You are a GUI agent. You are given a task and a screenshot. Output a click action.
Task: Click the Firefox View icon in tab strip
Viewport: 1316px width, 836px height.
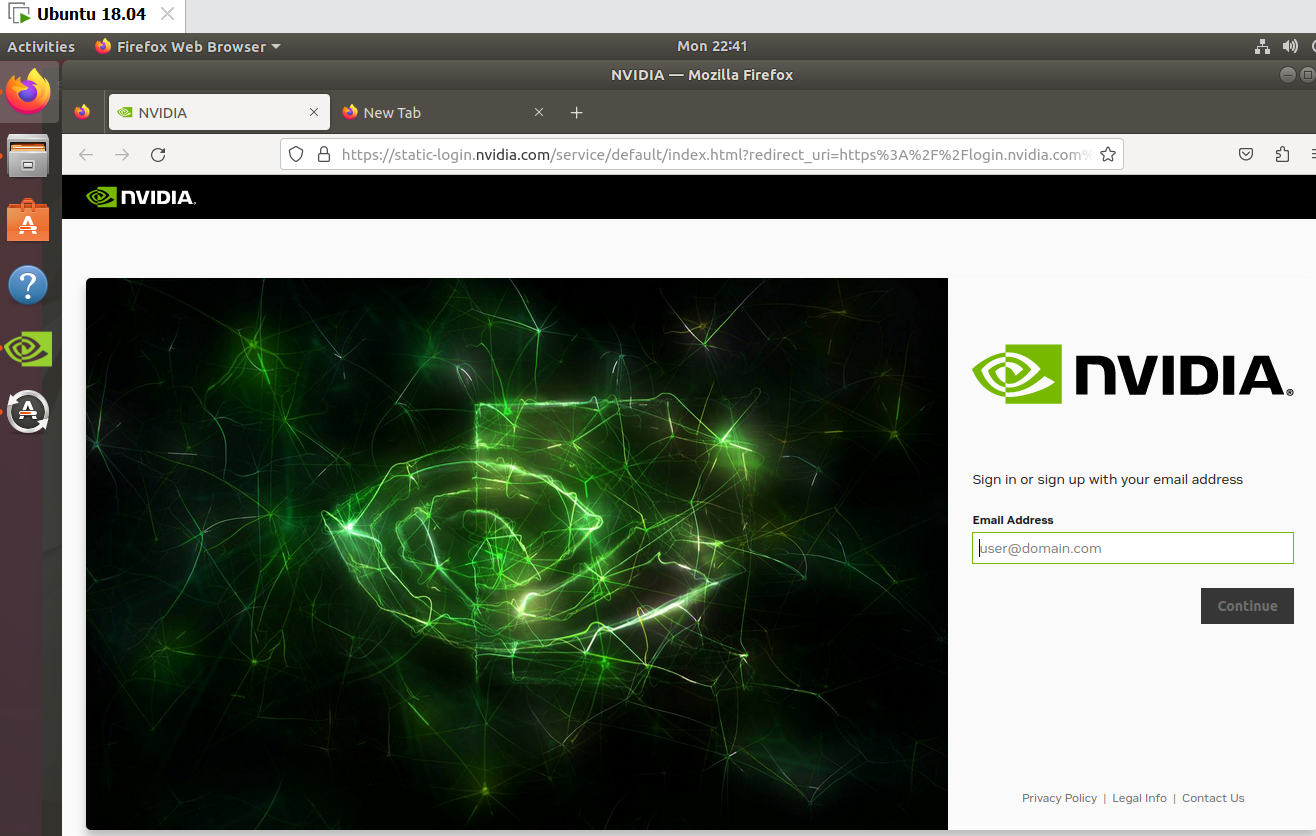[x=82, y=112]
